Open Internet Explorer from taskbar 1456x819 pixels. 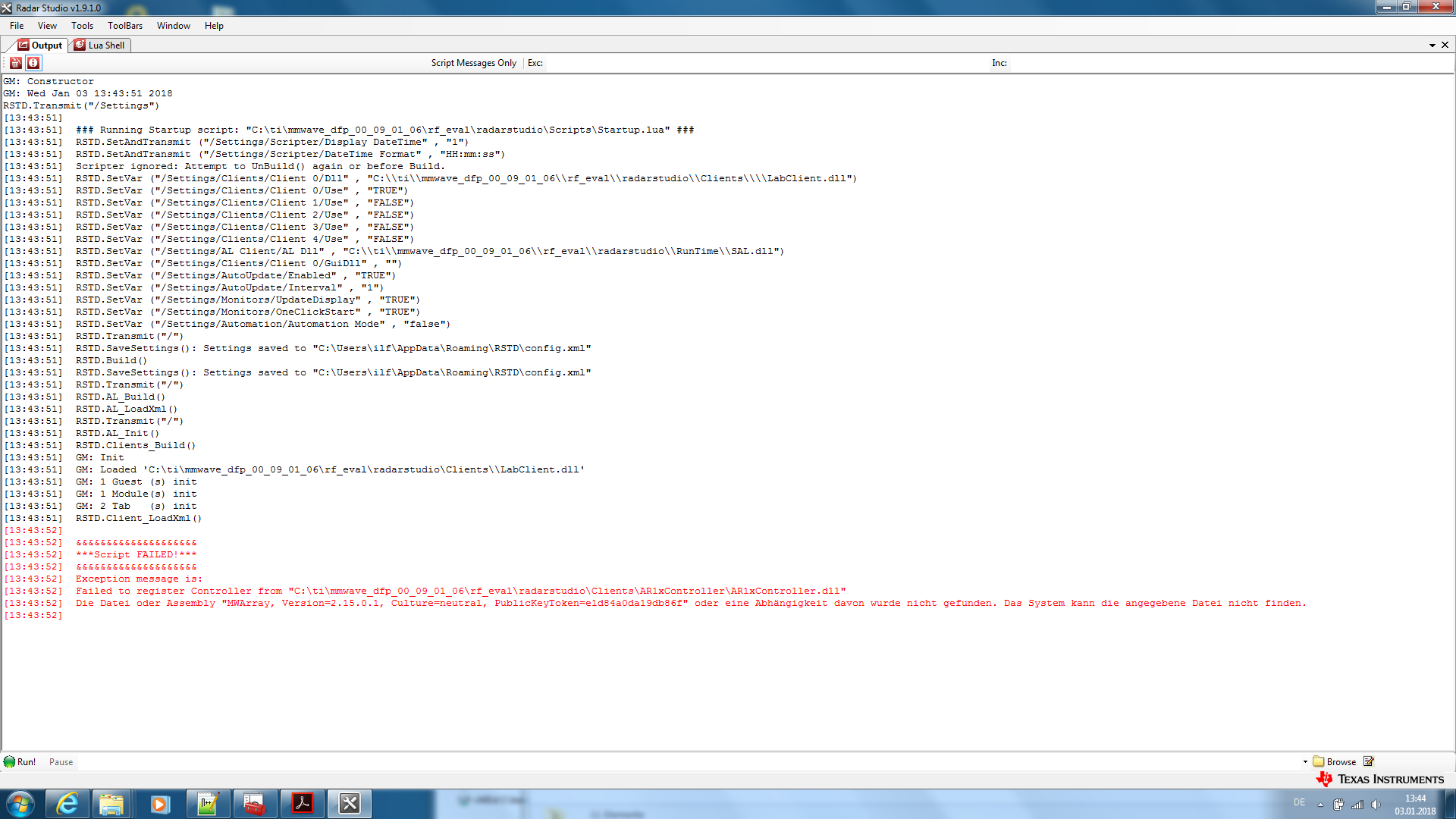[67, 804]
